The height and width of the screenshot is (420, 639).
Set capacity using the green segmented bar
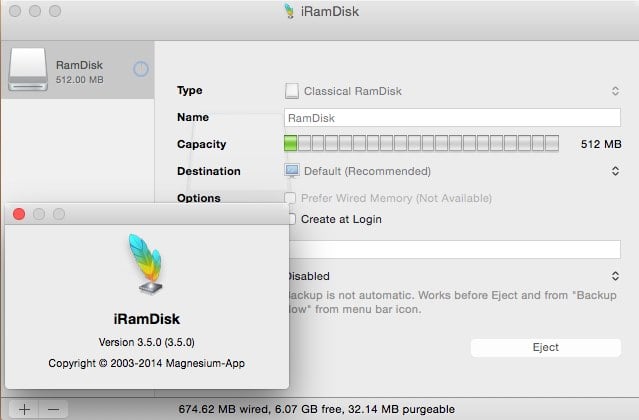(421, 143)
